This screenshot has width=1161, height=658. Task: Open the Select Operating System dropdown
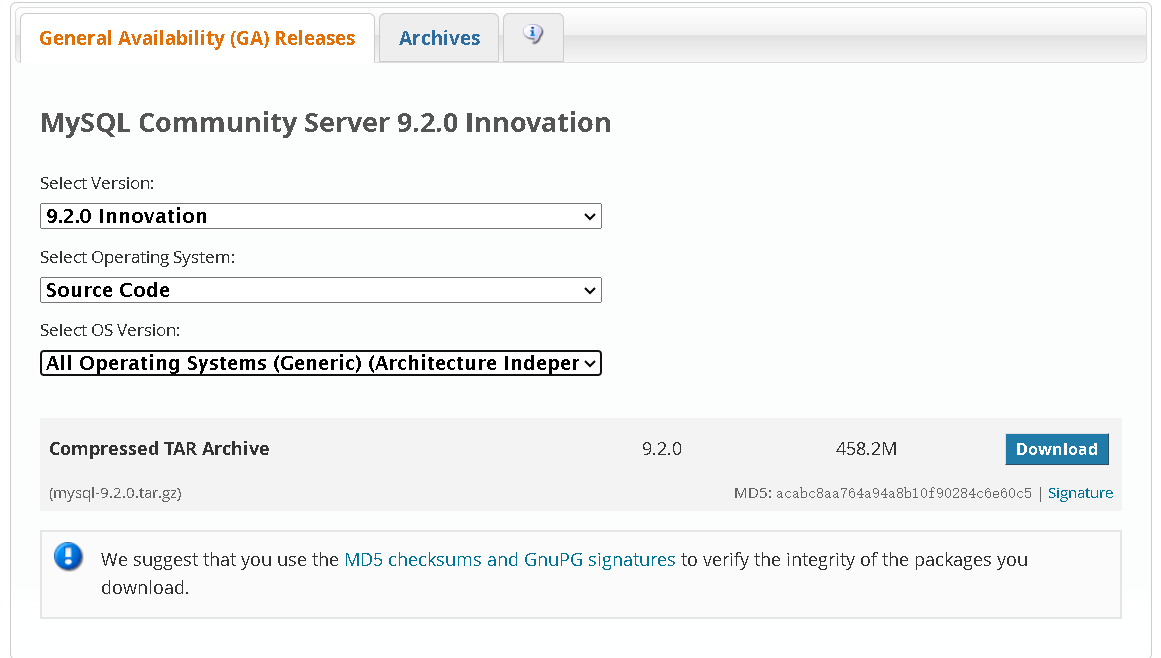click(321, 290)
